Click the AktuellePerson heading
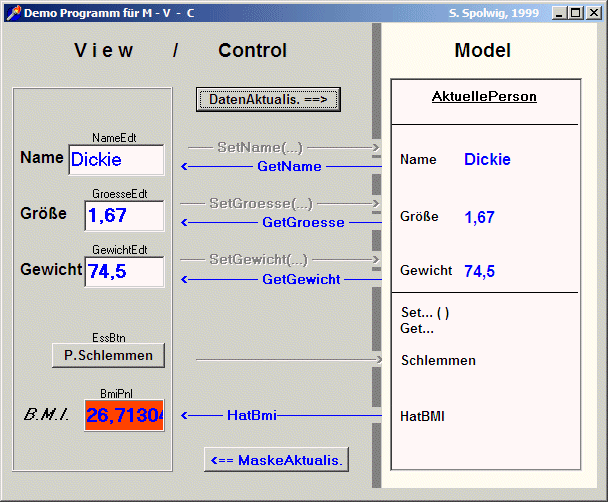This screenshot has height=502, width=608. click(484, 97)
